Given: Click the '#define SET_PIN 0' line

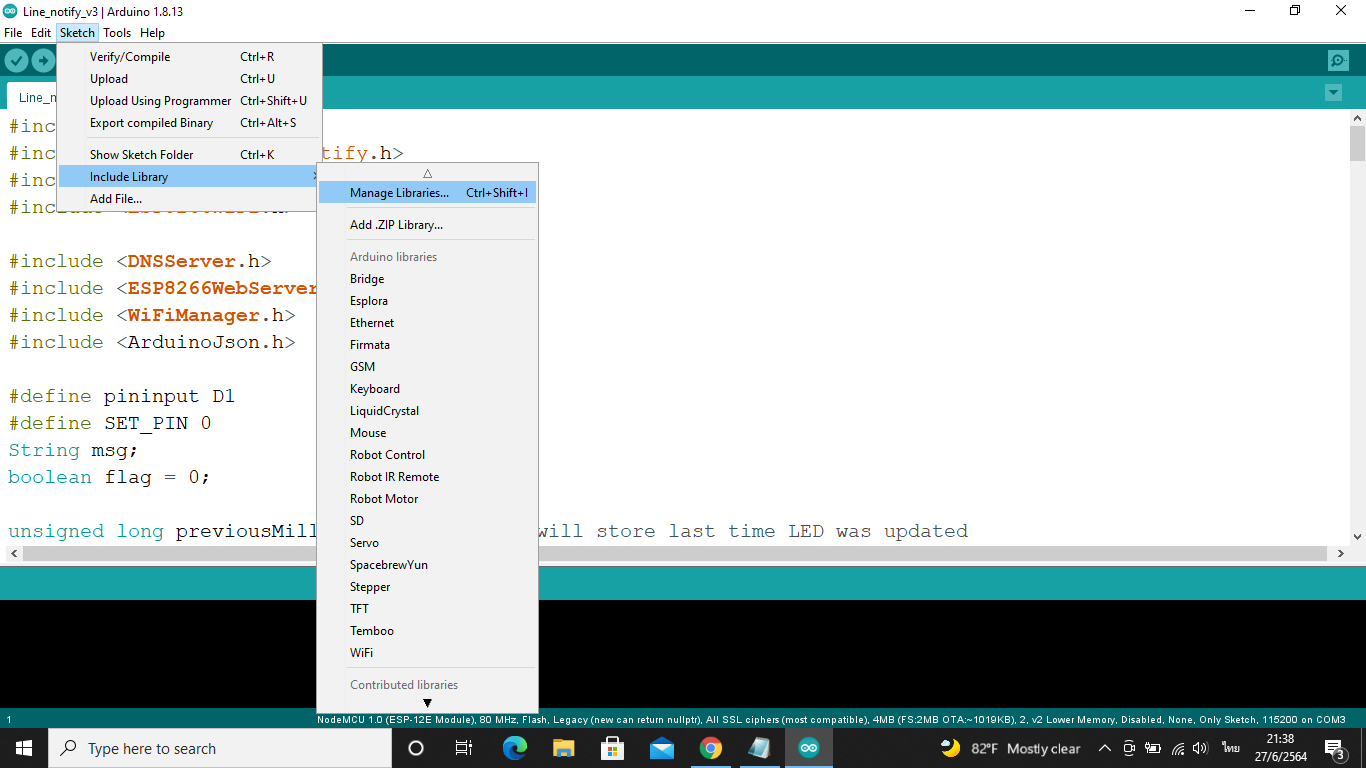Looking at the screenshot, I should pos(110,423).
